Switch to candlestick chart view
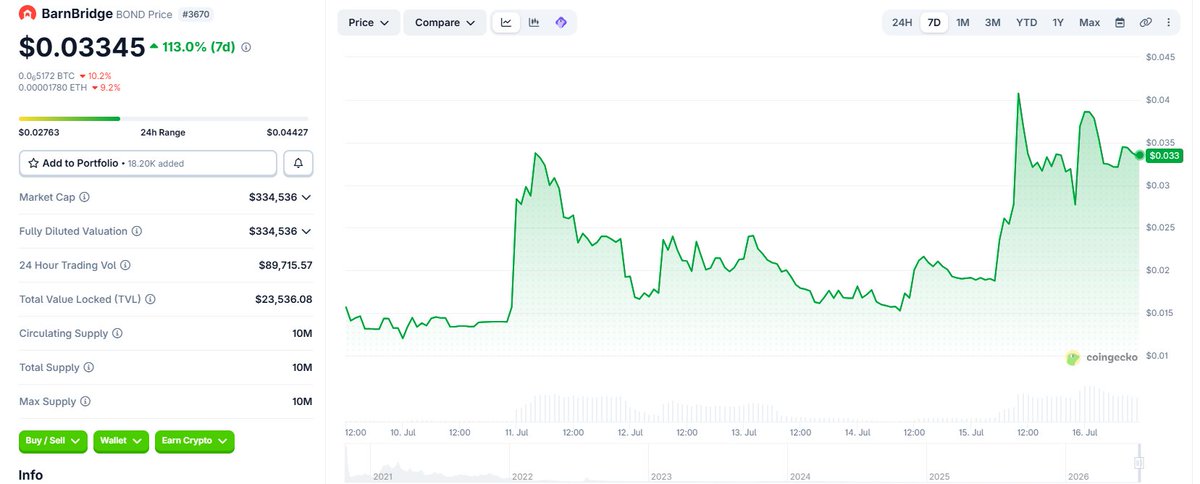The image size is (1200, 484). coord(534,22)
